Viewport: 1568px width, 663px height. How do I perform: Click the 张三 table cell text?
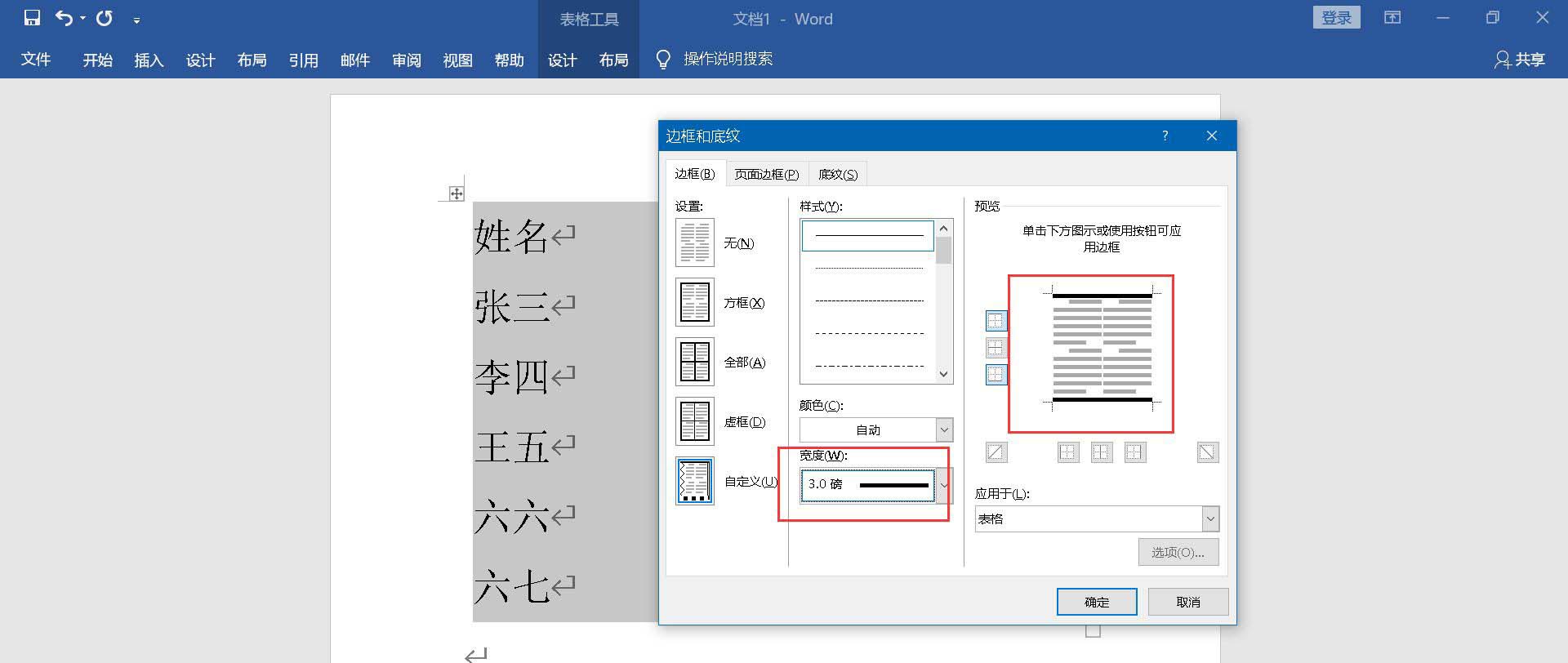511,307
